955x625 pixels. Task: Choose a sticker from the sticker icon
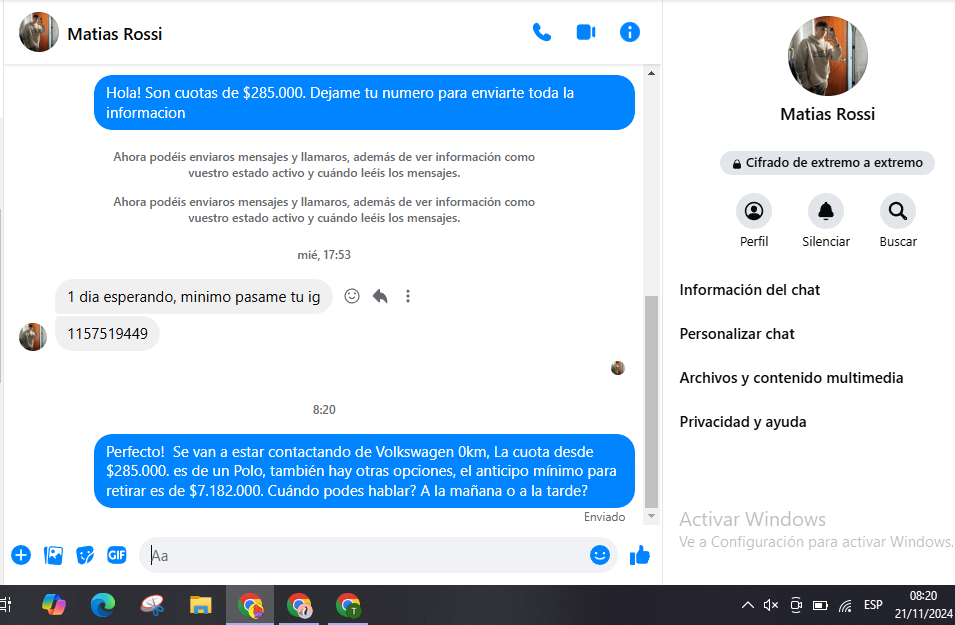click(85, 555)
